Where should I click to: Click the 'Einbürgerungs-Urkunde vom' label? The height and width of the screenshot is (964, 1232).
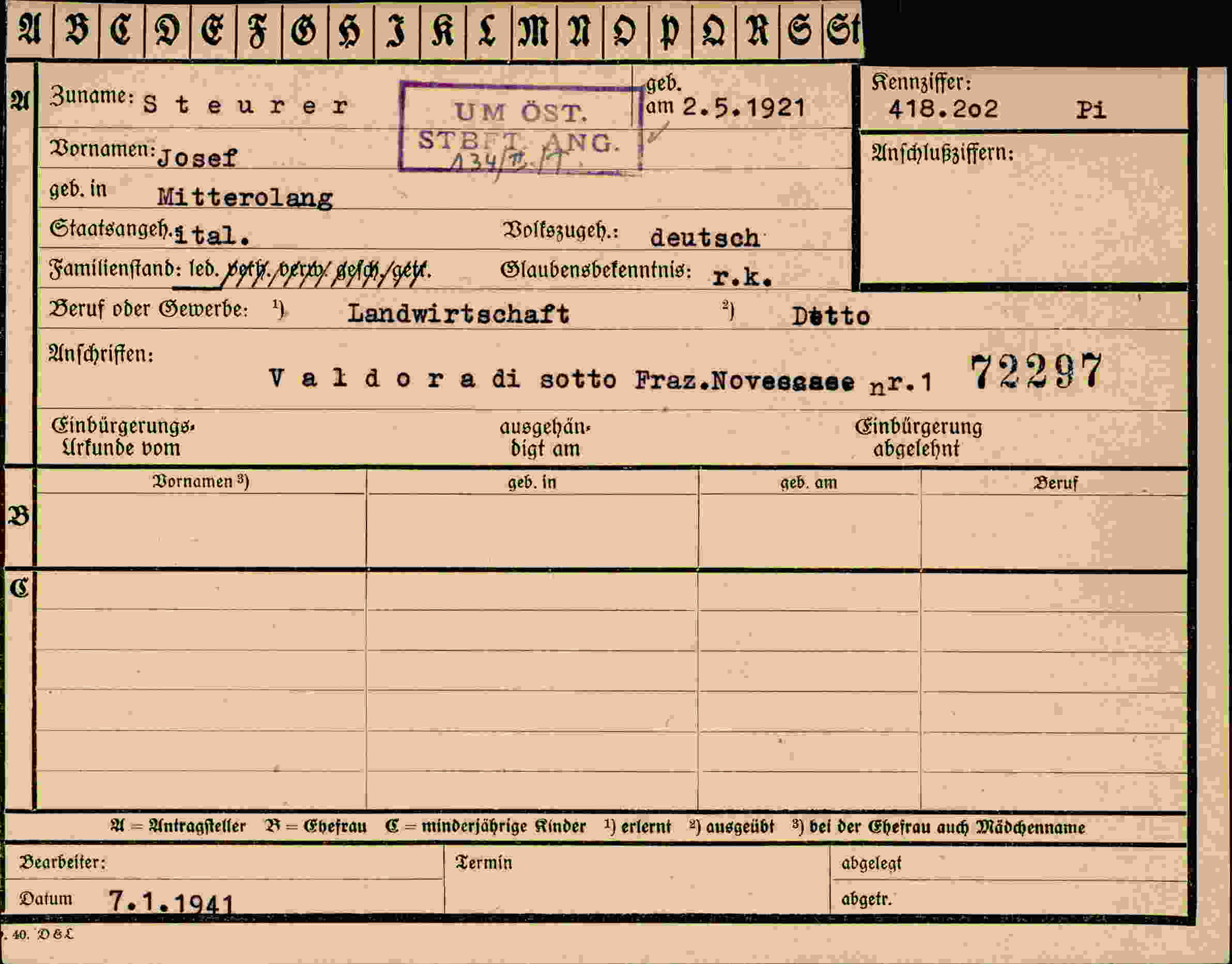tap(122, 437)
